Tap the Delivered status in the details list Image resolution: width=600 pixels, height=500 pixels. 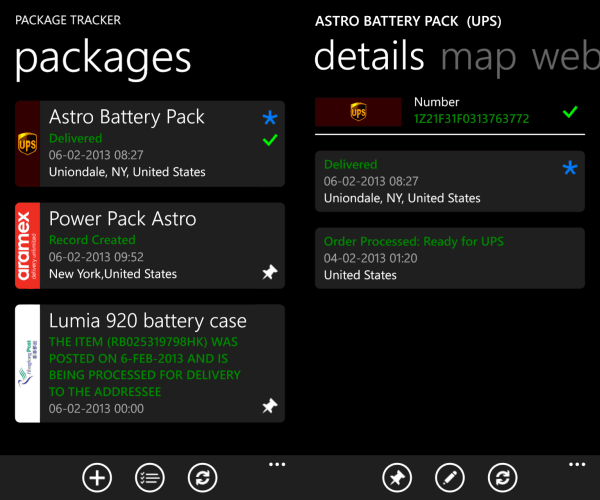[x=351, y=164]
